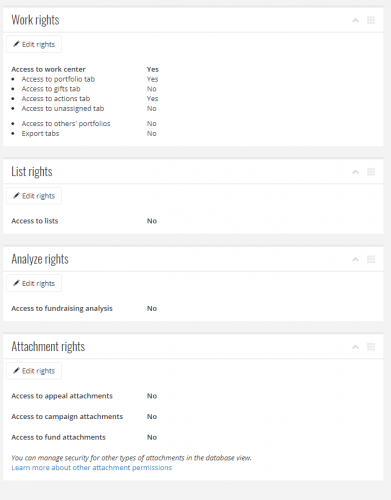Image resolution: width=391 pixels, height=500 pixels.
Task: Click grid drag handle on List rights tile
Action: [x=371, y=172]
